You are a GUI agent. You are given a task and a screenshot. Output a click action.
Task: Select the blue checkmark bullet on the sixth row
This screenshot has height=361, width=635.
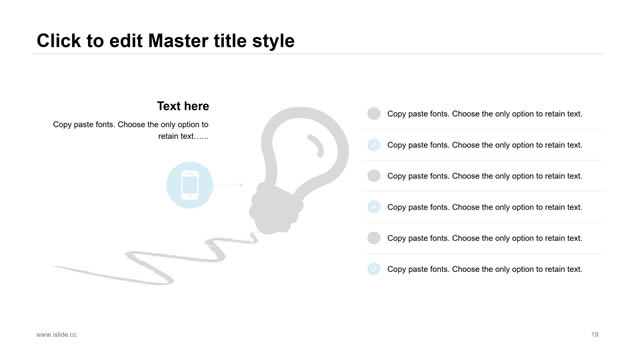(374, 269)
